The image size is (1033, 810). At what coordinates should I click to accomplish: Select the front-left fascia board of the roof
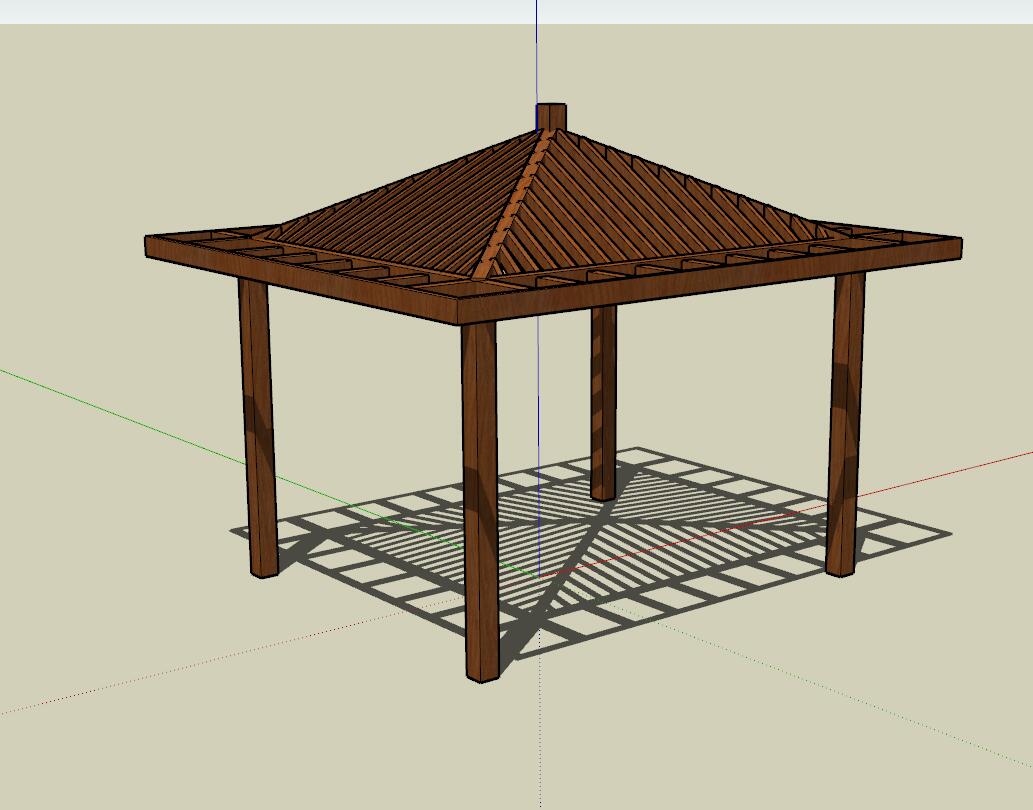pyautogui.click(x=302, y=280)
